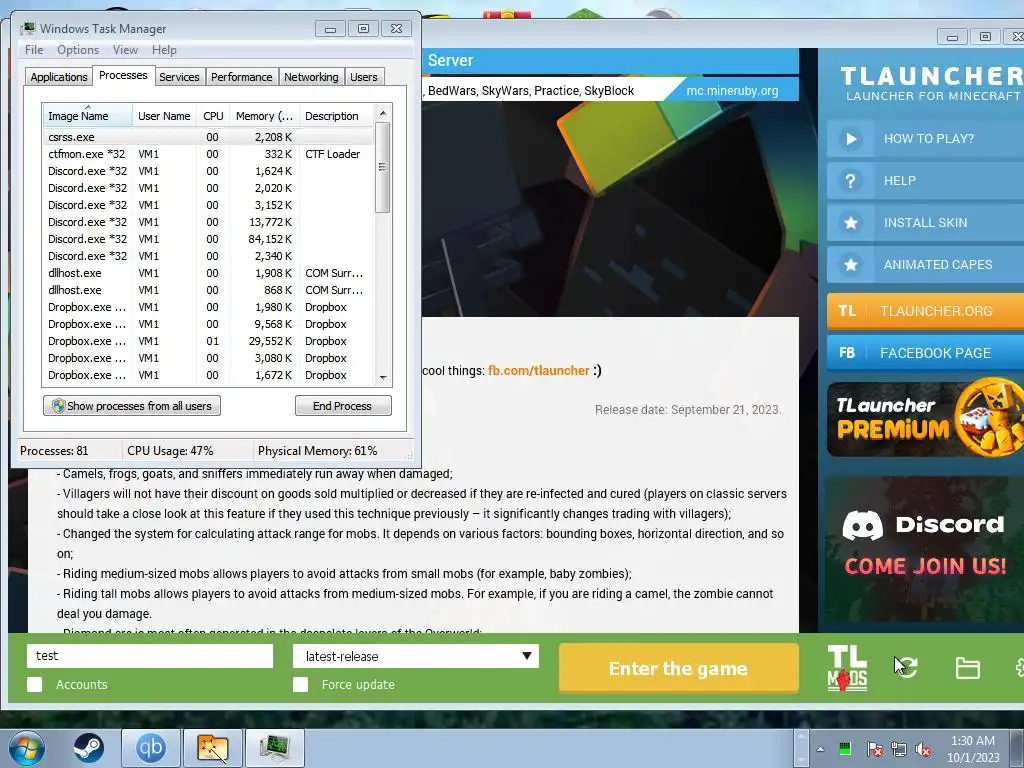This screenshot has width=1024, height=768.
Task: Show hidden tray icons arrow
Action: point(820,749)
